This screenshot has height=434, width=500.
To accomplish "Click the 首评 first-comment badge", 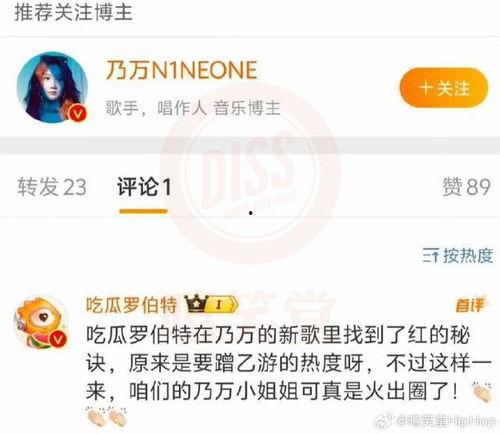I will tap(470, 305).
